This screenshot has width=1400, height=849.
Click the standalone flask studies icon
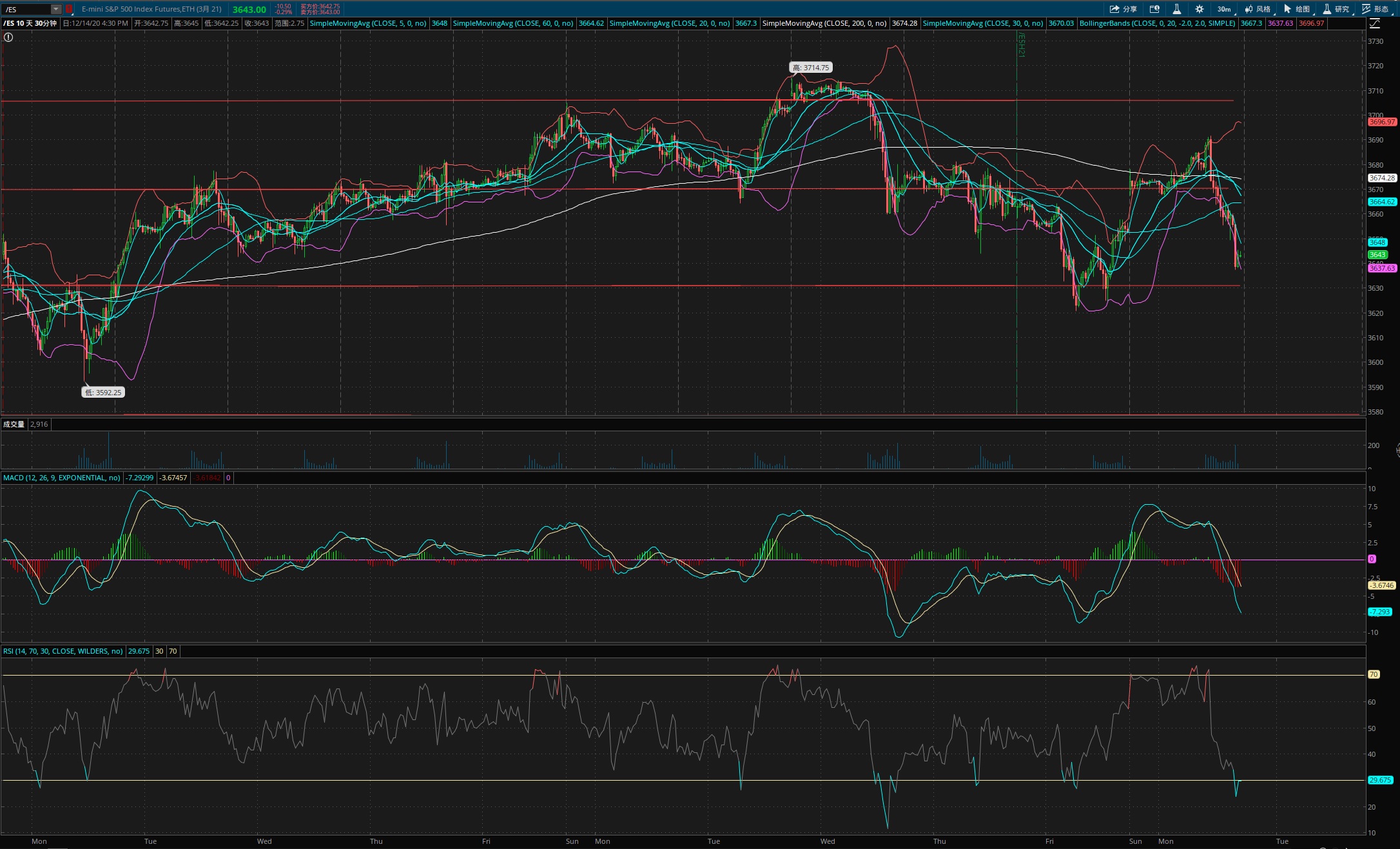tap(1176, 9)
